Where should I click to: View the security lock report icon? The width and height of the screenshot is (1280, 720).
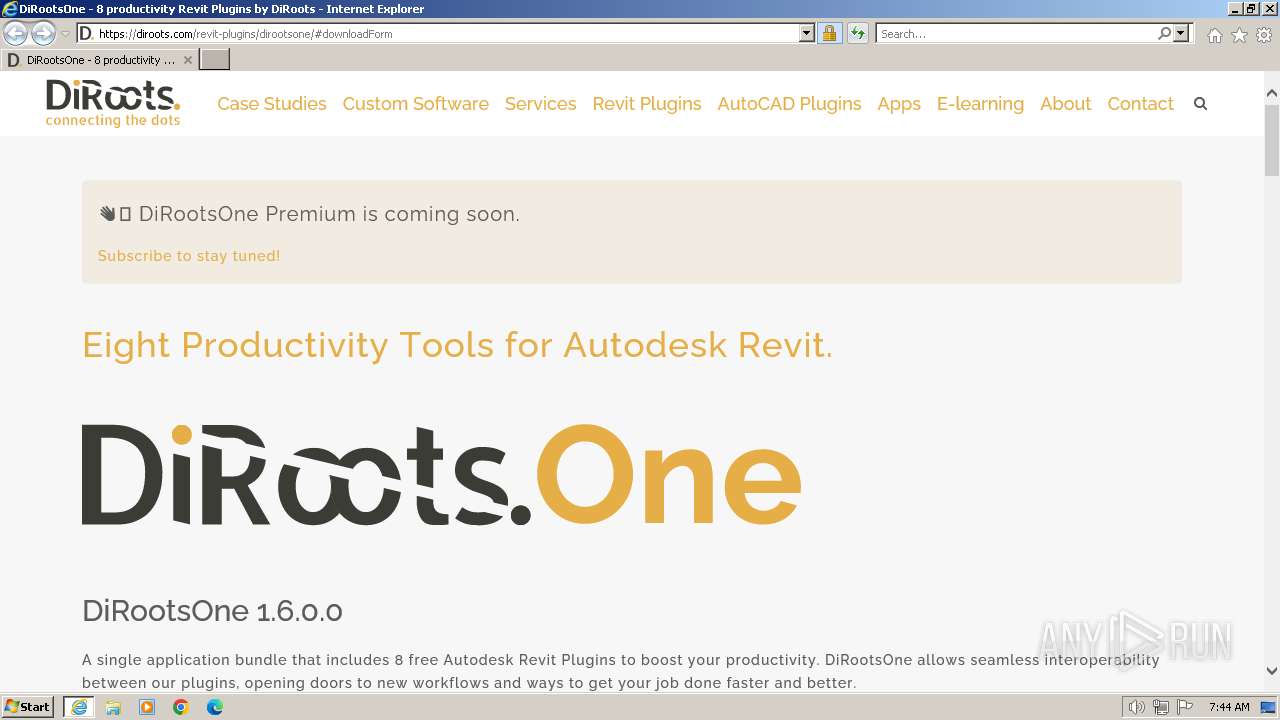pyautogui.click(x=829, y=33)
